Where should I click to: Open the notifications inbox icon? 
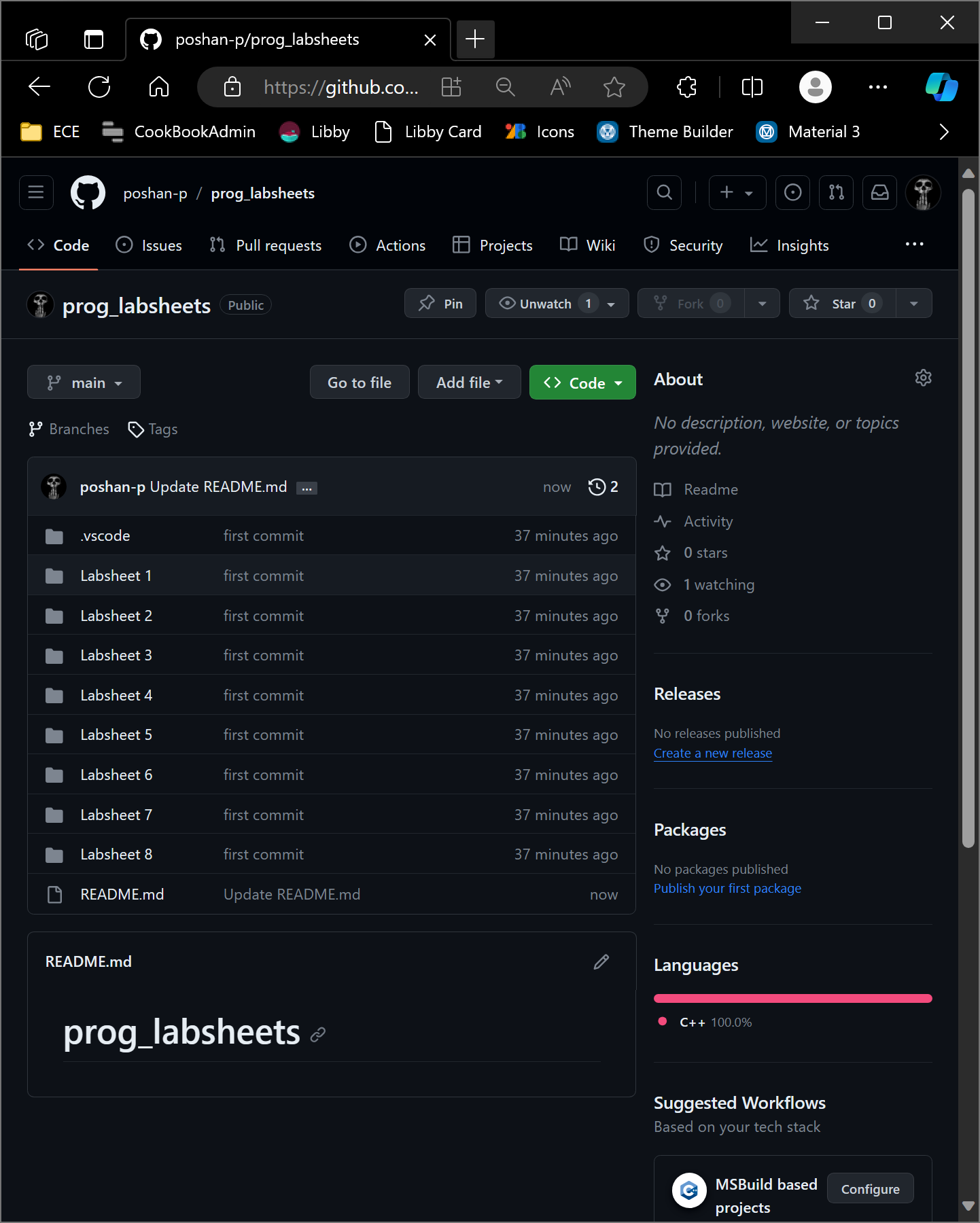(879, 193)
